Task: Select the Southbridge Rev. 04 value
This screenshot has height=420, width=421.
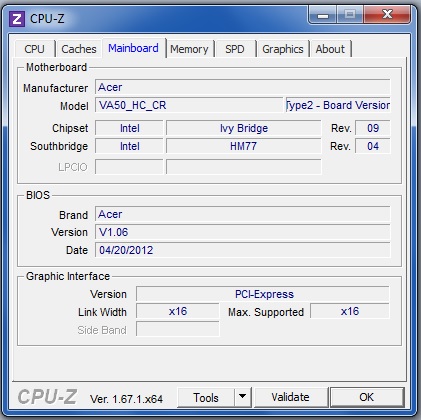Action: tap(373, 146)
